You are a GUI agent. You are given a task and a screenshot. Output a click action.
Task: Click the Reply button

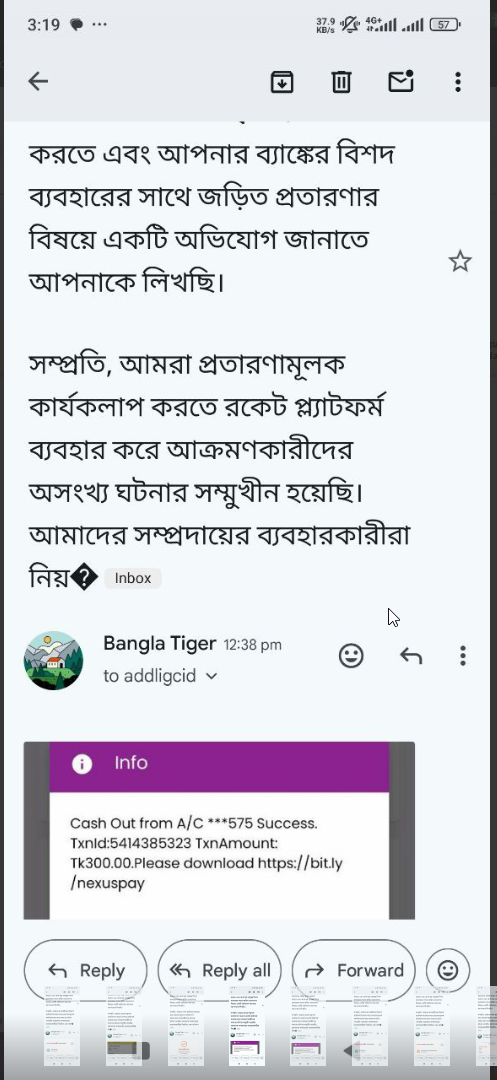86,970
